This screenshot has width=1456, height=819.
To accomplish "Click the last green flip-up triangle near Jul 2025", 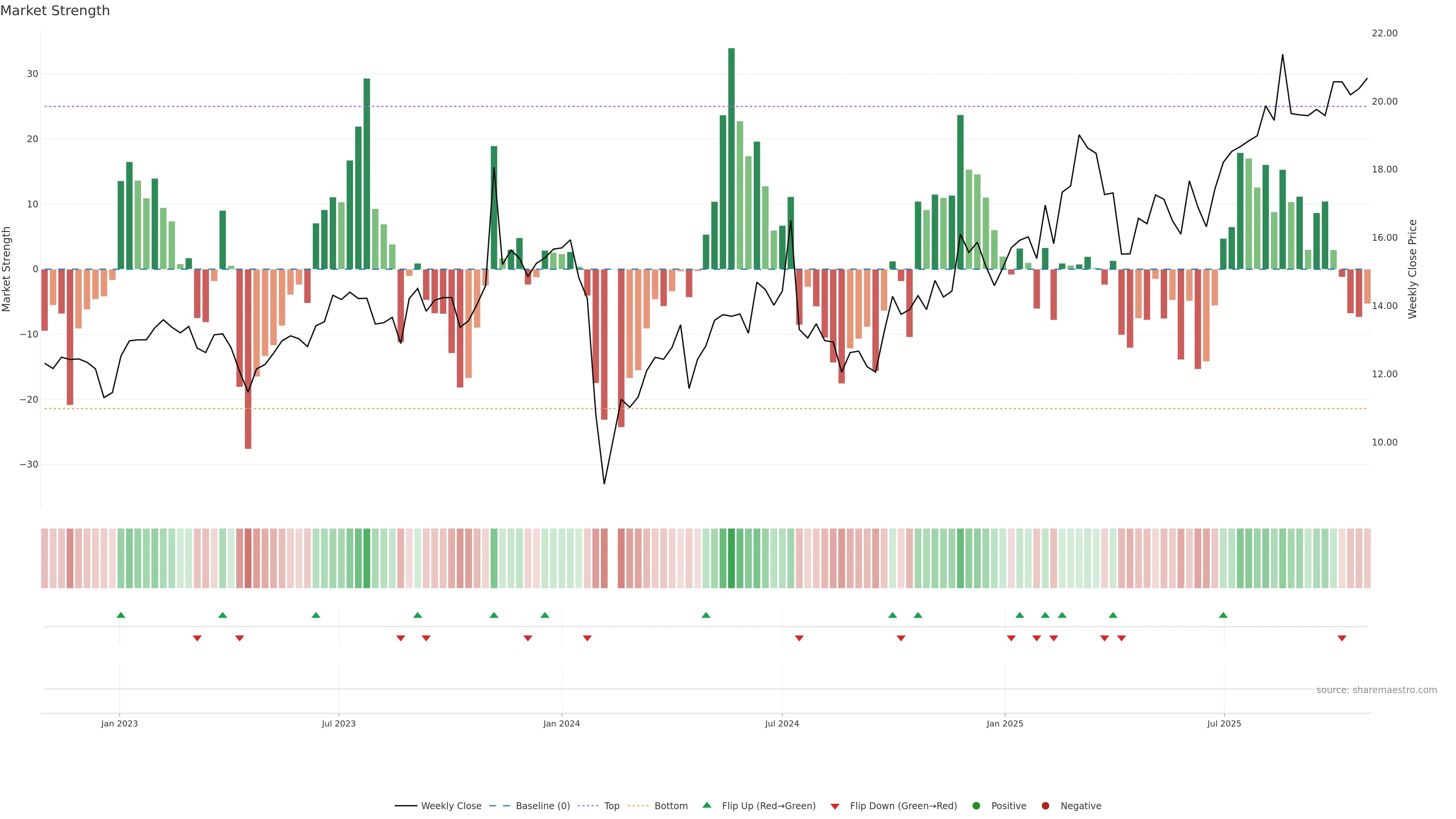I will click(x=1223, y=615).
